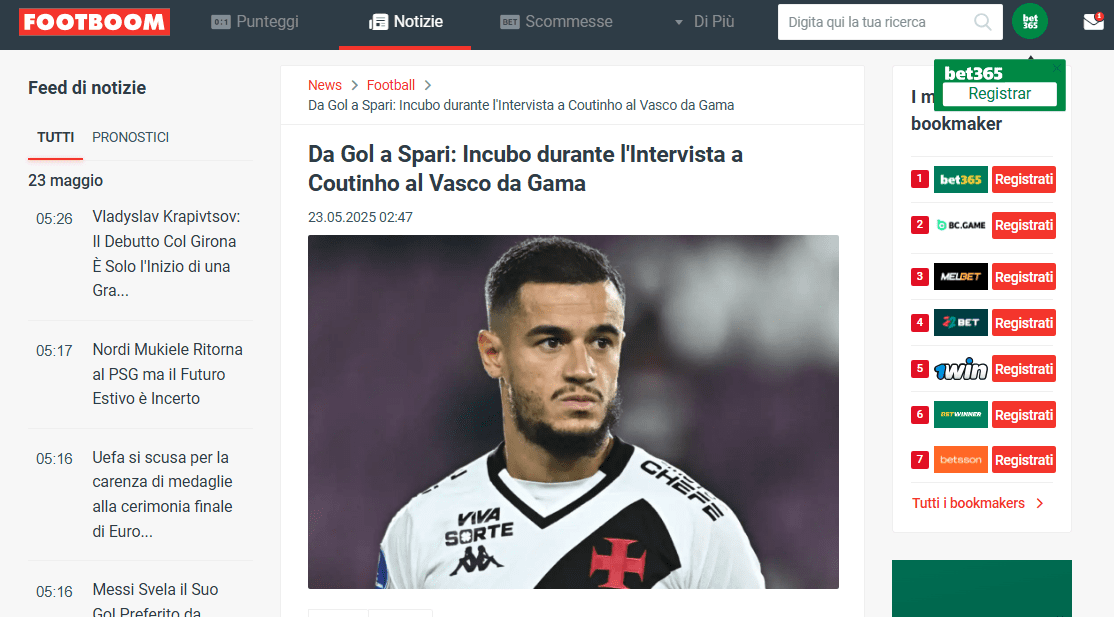Viewport: 1114px width, 617px height.
Task: Expand the Di Più dropdown menu
Action: tap(704, 22)
